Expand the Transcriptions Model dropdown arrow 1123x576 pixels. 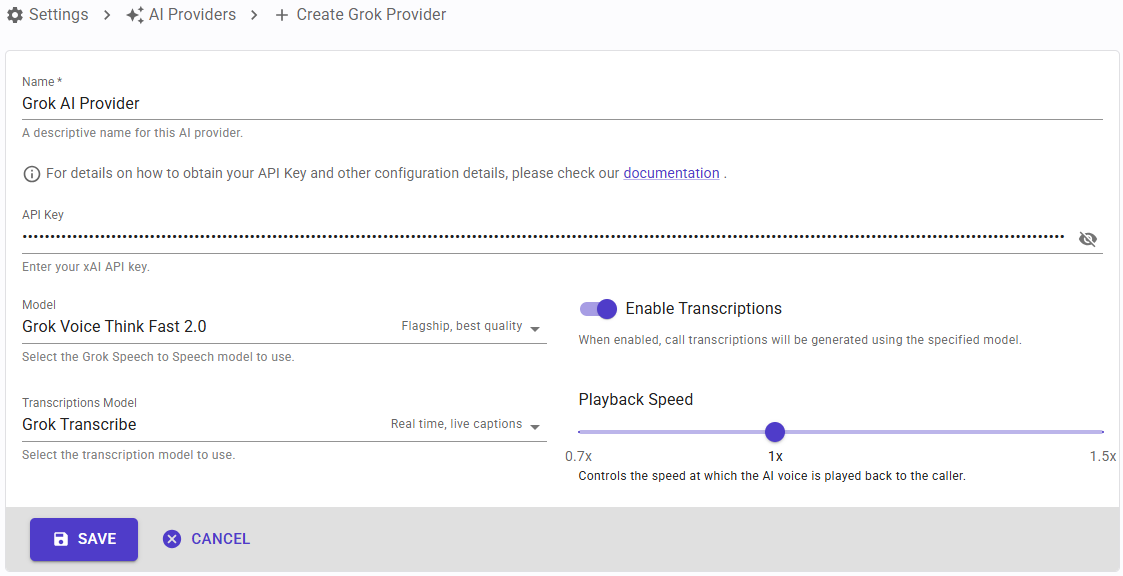(535, 426)
